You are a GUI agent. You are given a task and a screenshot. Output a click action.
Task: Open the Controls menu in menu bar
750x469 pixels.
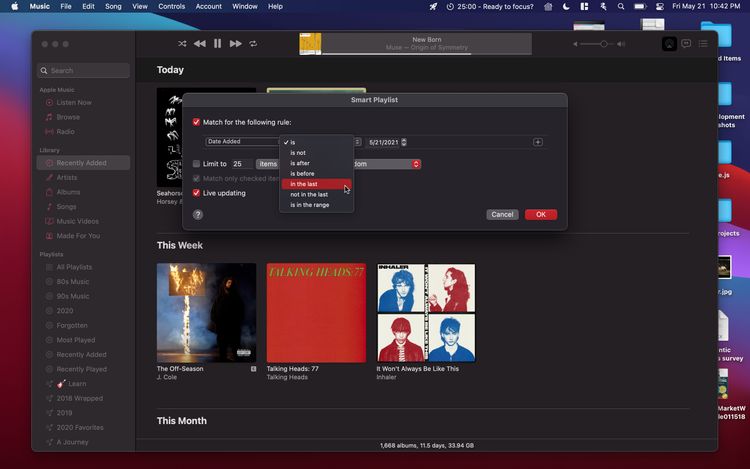click(171, 6)
